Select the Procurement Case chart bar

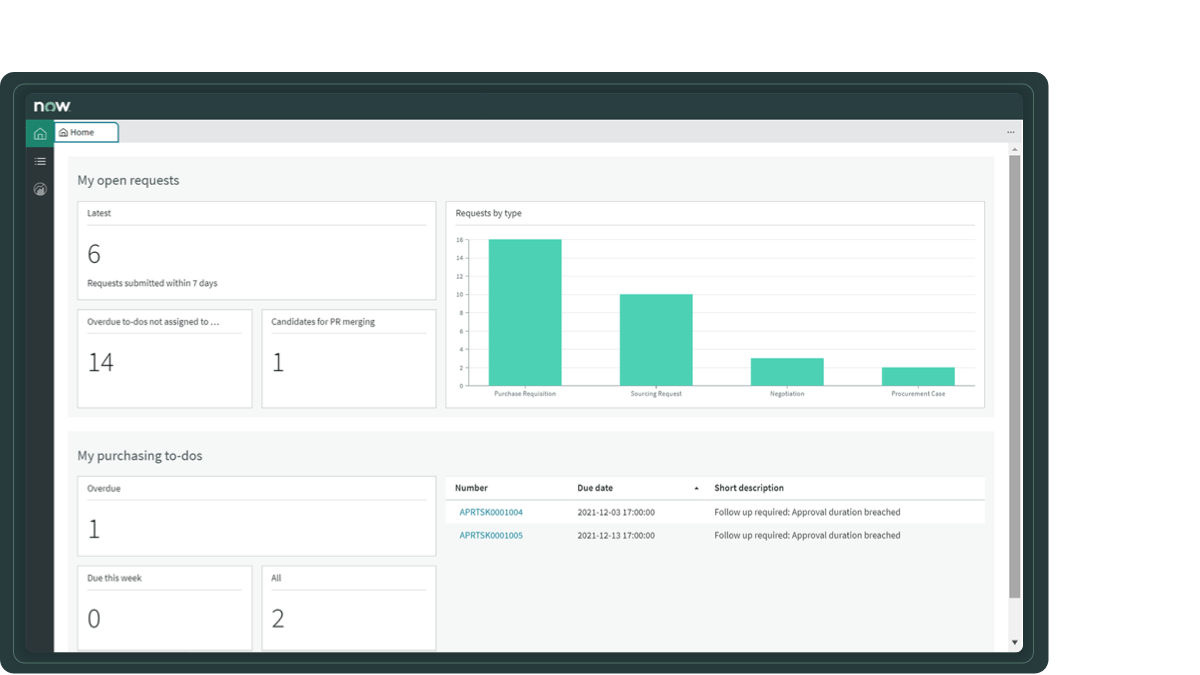[918, 376]
